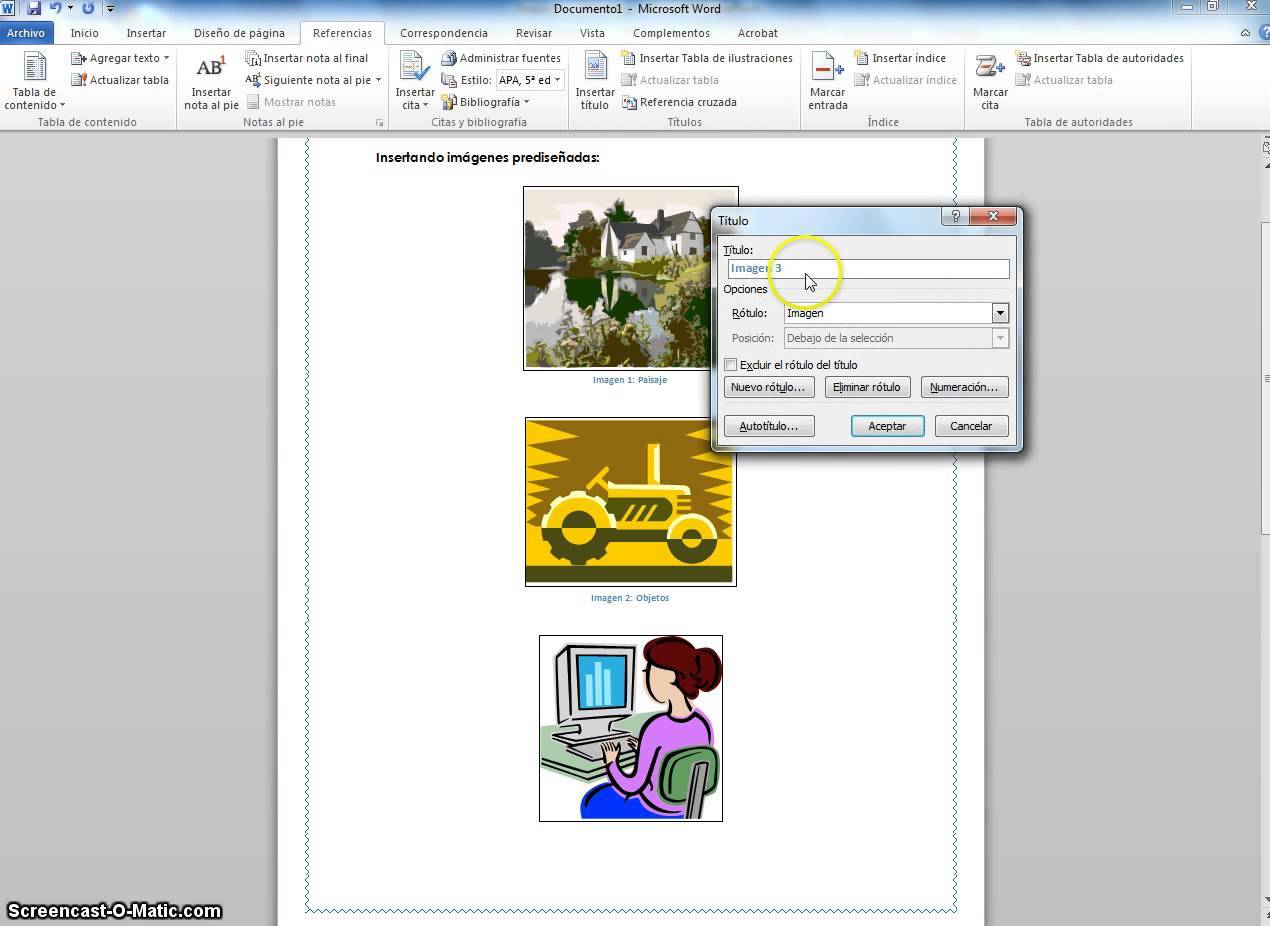
Task: Click Insertar Tabla de ilustraciones
Action: 707,58
